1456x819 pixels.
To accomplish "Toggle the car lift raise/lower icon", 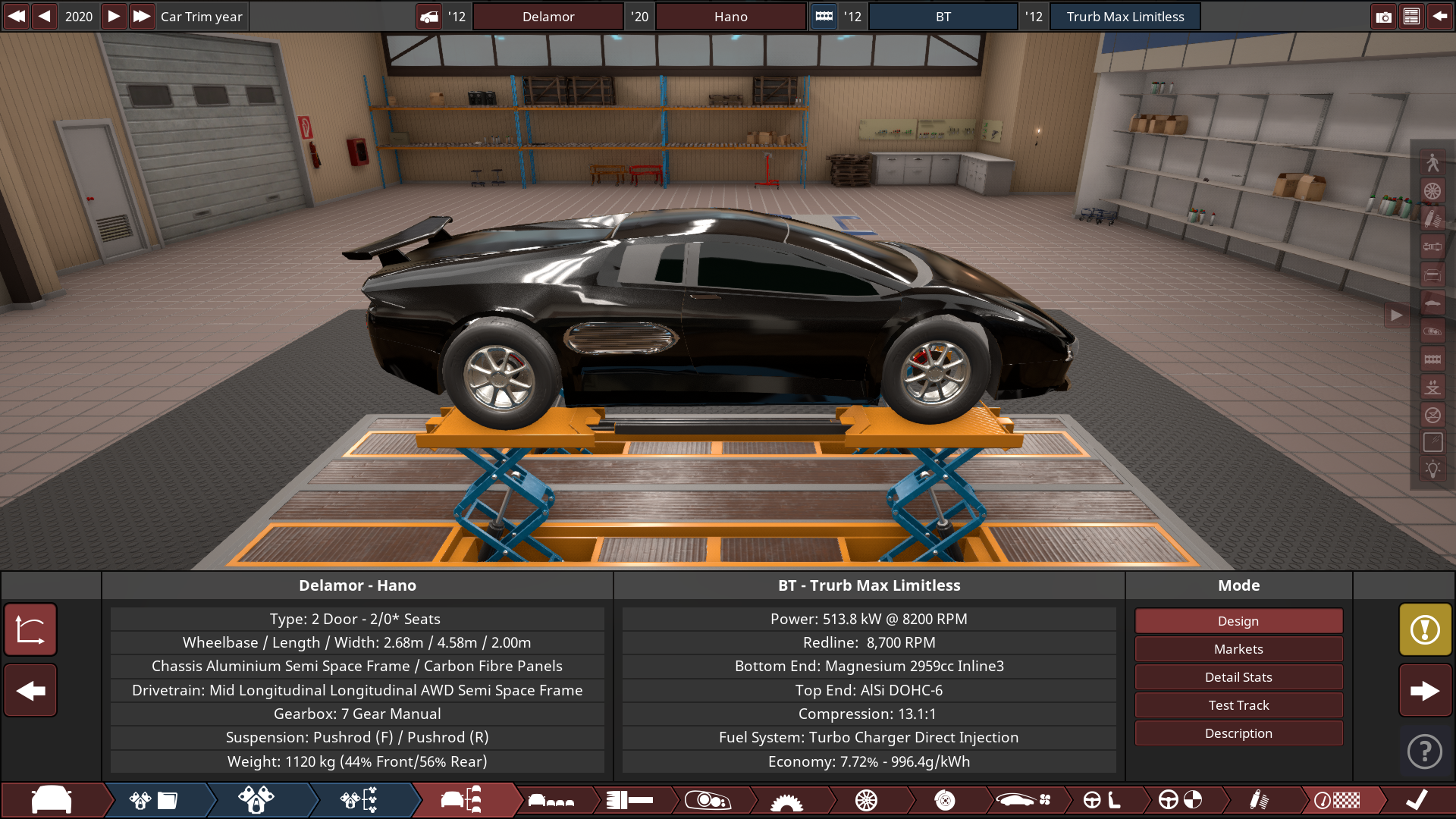I will click(1432, 387).
